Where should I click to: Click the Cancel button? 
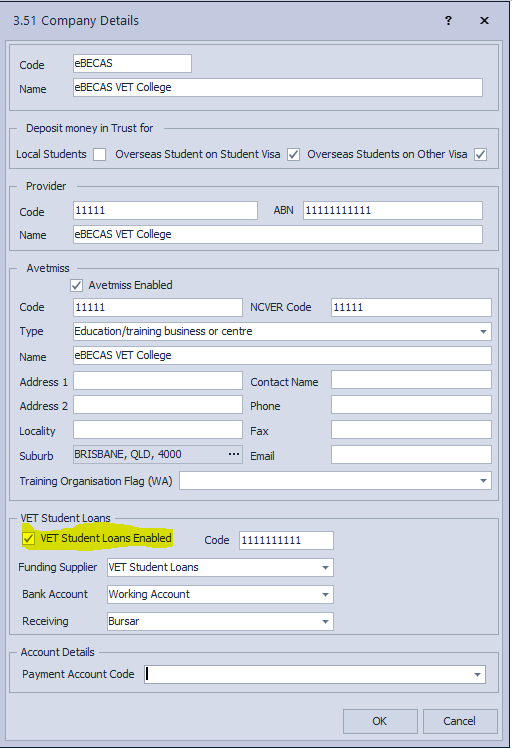tap(460, 721)
